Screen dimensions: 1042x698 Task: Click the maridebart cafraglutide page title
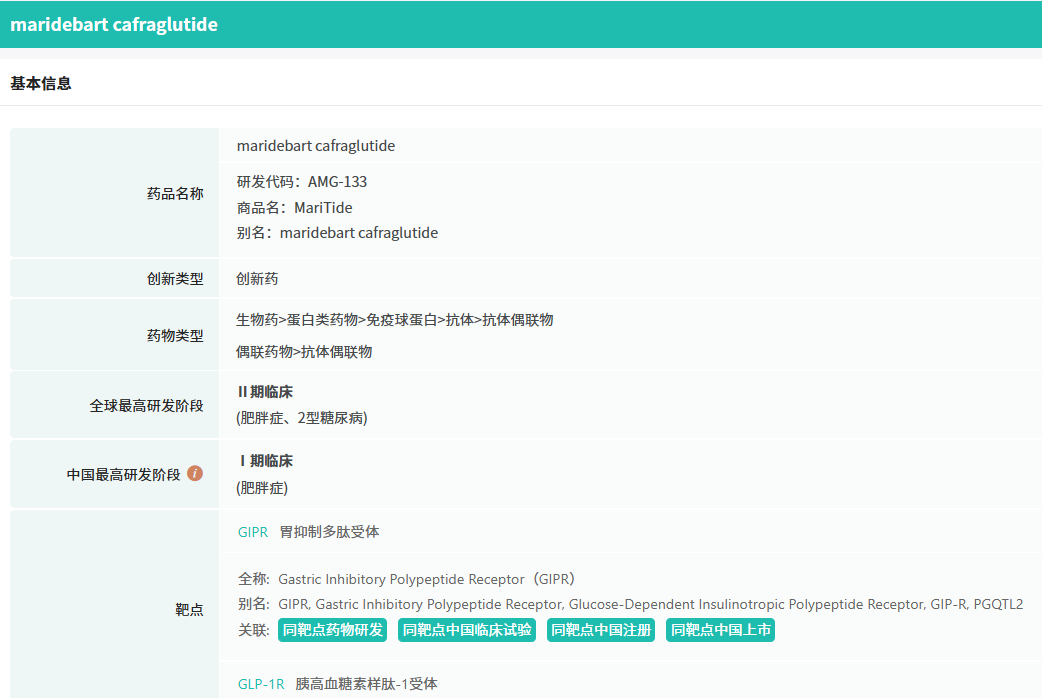(114, 25)
